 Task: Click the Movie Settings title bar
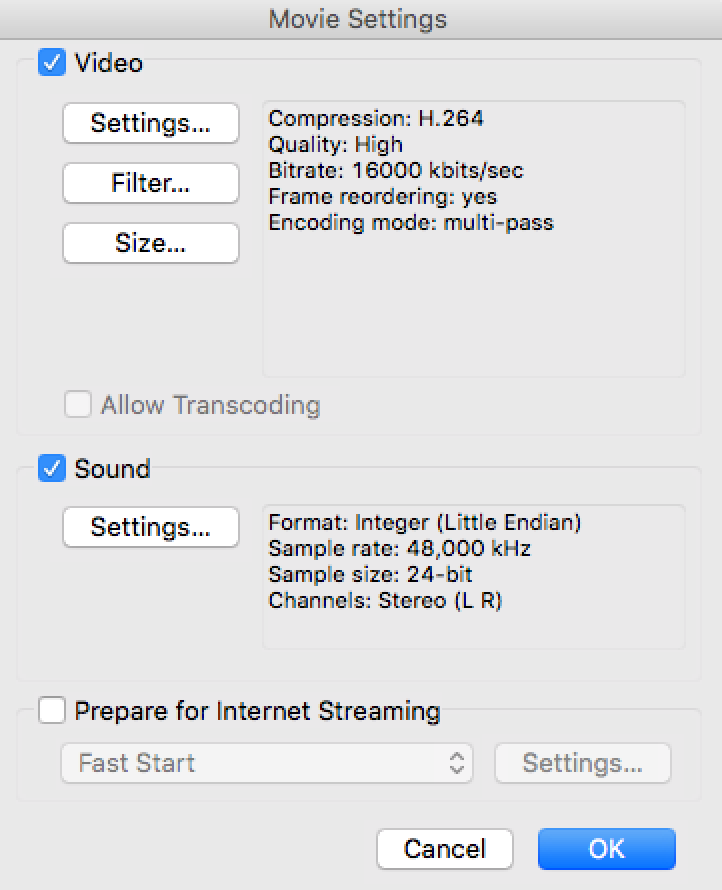point(358,19)
